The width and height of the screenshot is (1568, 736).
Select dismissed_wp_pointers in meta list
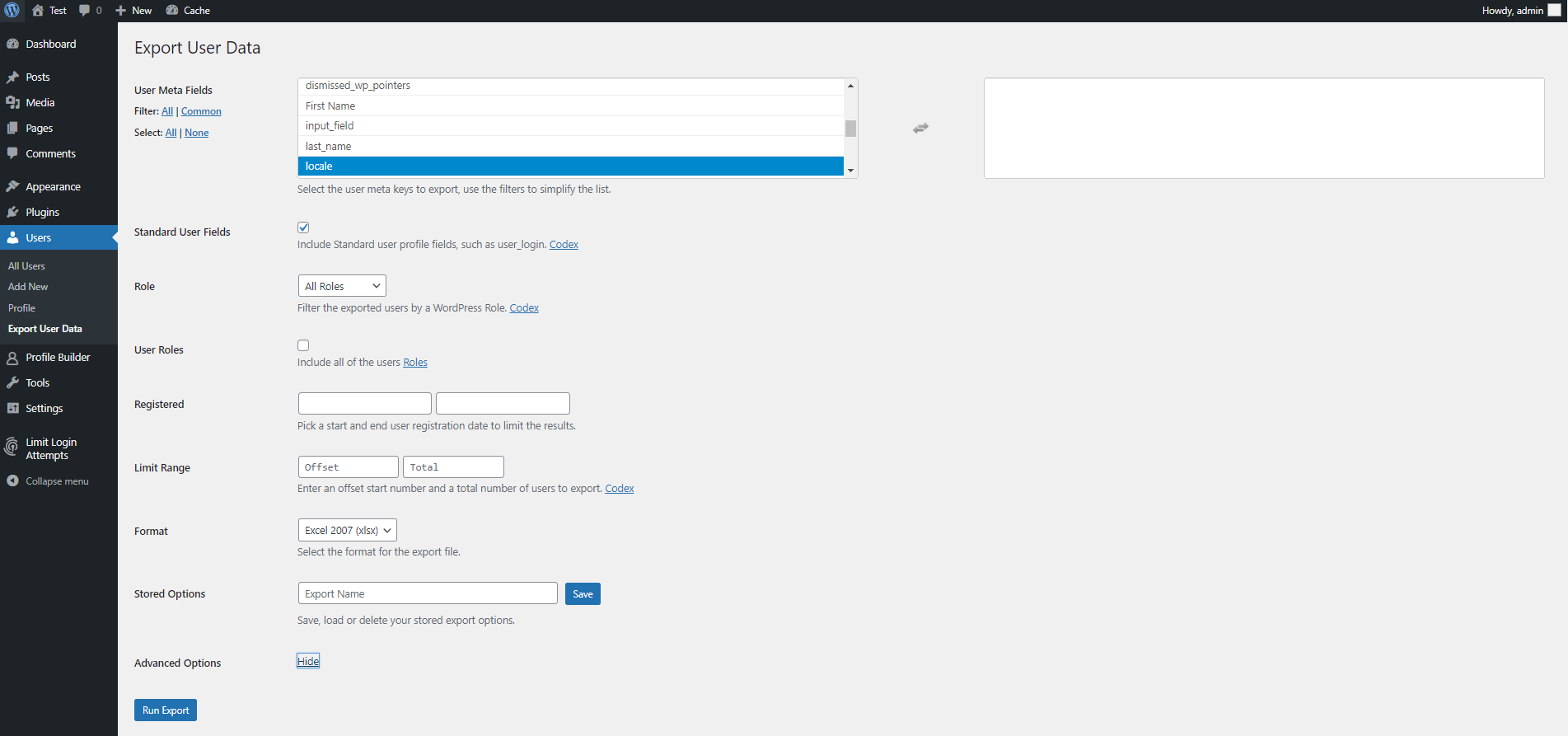click(x=571, y=86)
